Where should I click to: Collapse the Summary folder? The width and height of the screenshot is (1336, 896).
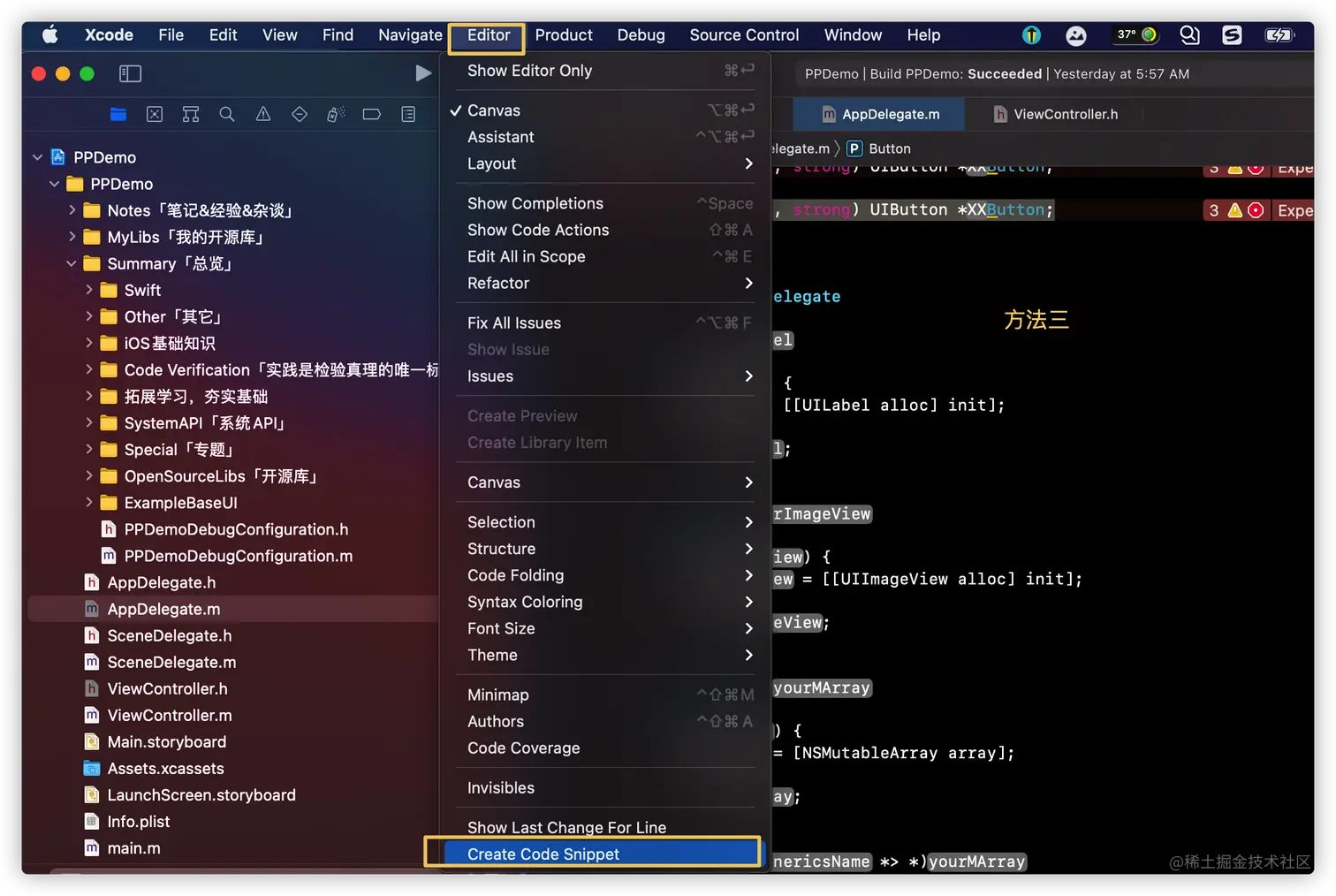72,263
